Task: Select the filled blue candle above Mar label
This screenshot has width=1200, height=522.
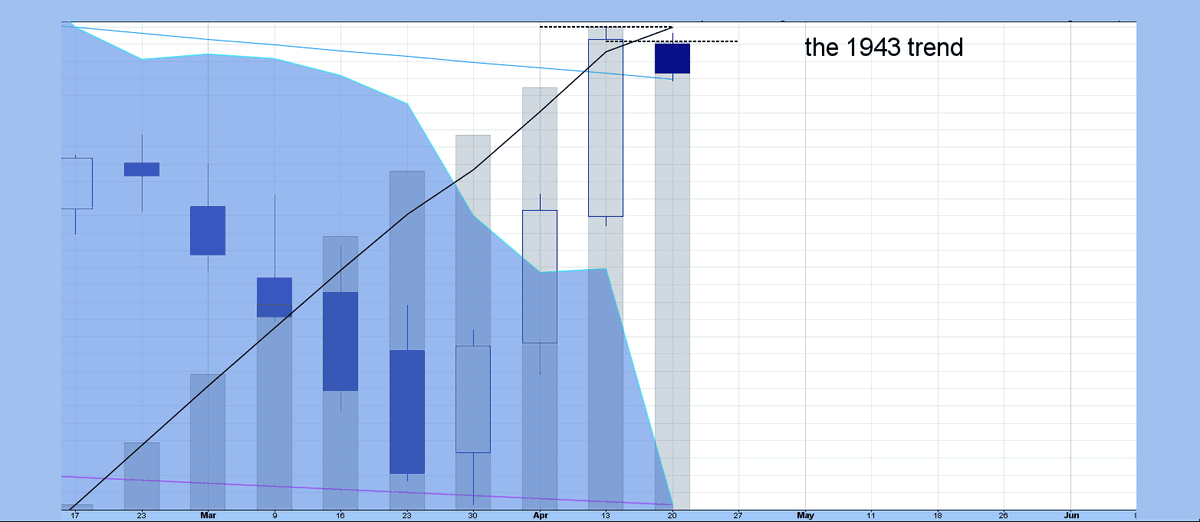Action: click(208, 231)
